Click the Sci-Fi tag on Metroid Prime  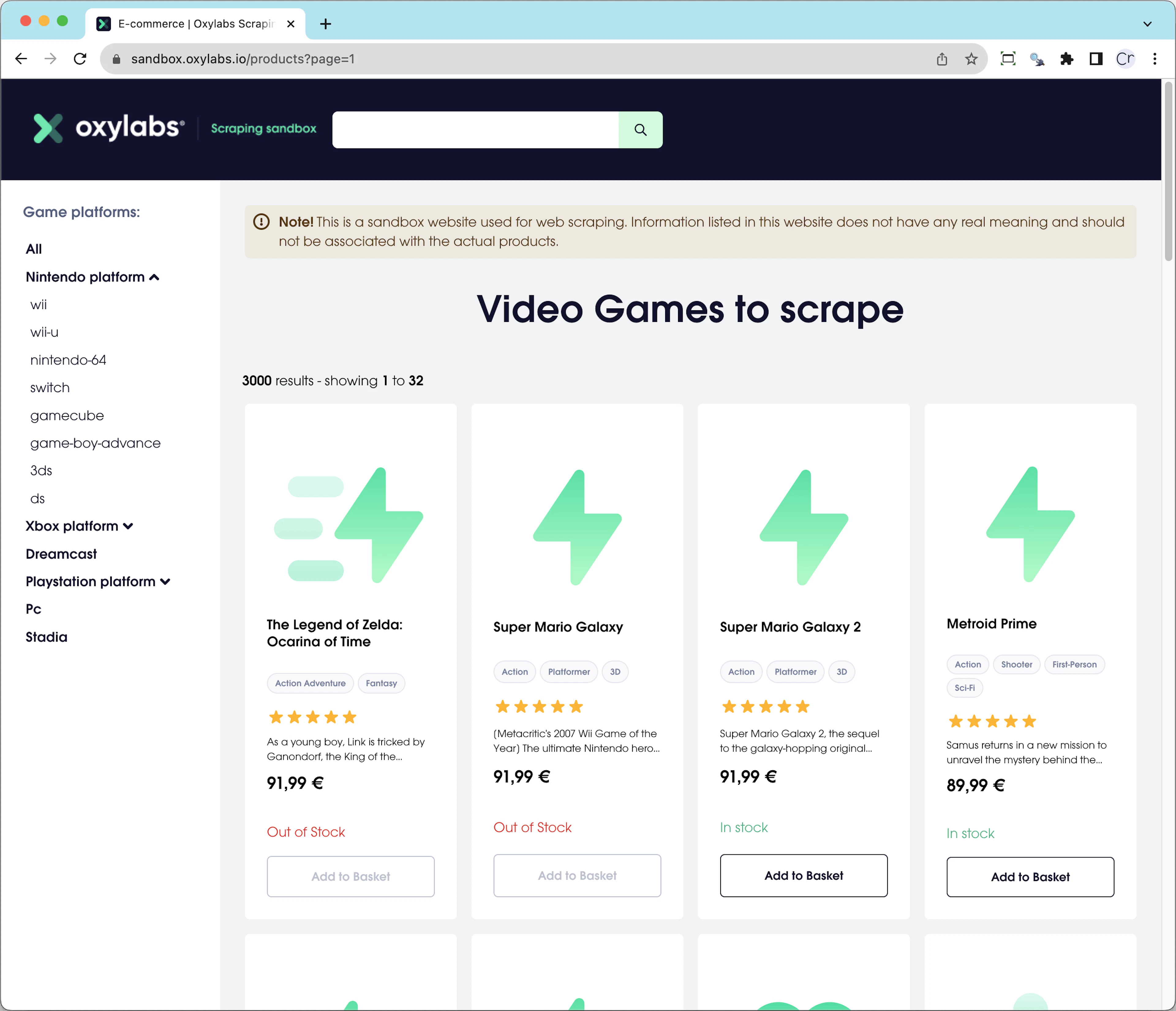(x=964, y=688)
